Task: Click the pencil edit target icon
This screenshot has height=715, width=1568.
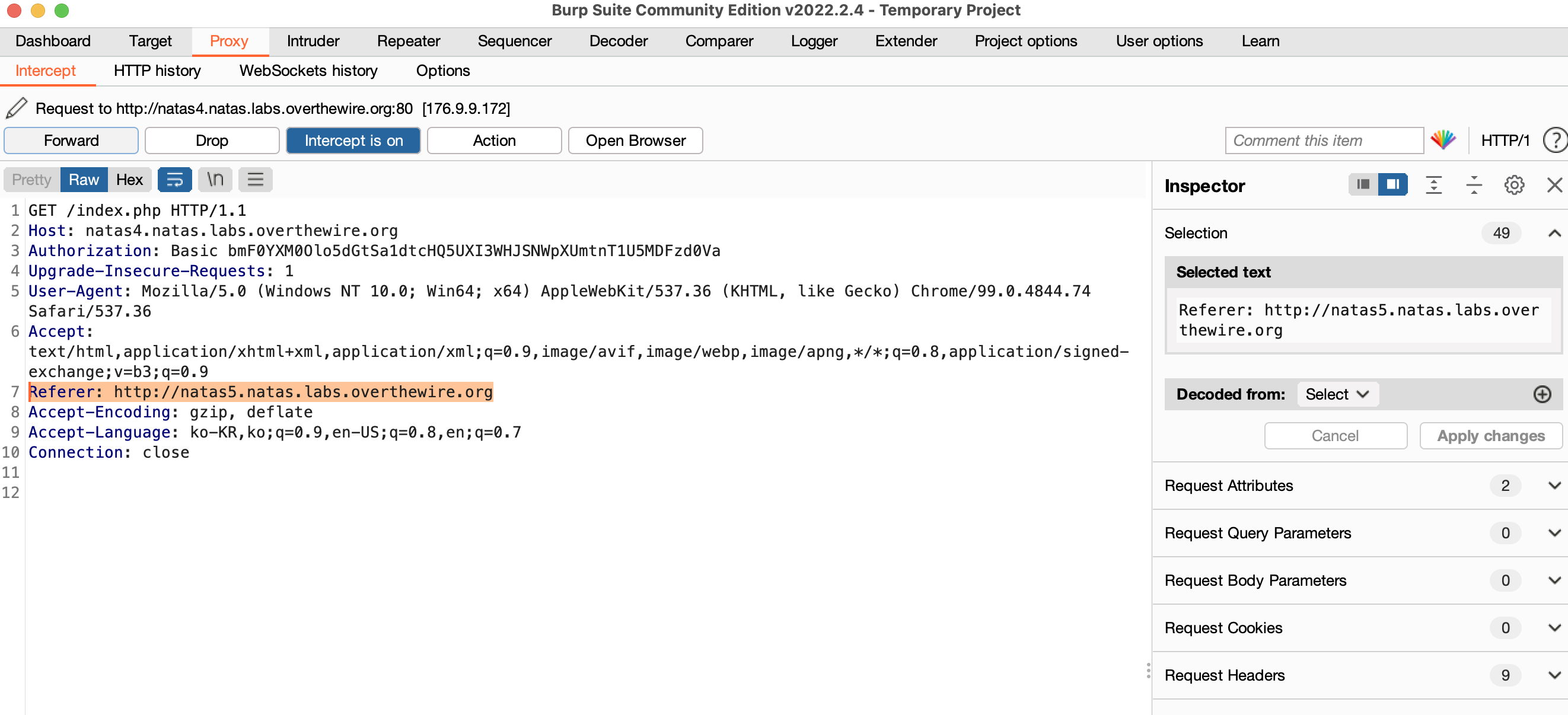Action: click(17, 108)
